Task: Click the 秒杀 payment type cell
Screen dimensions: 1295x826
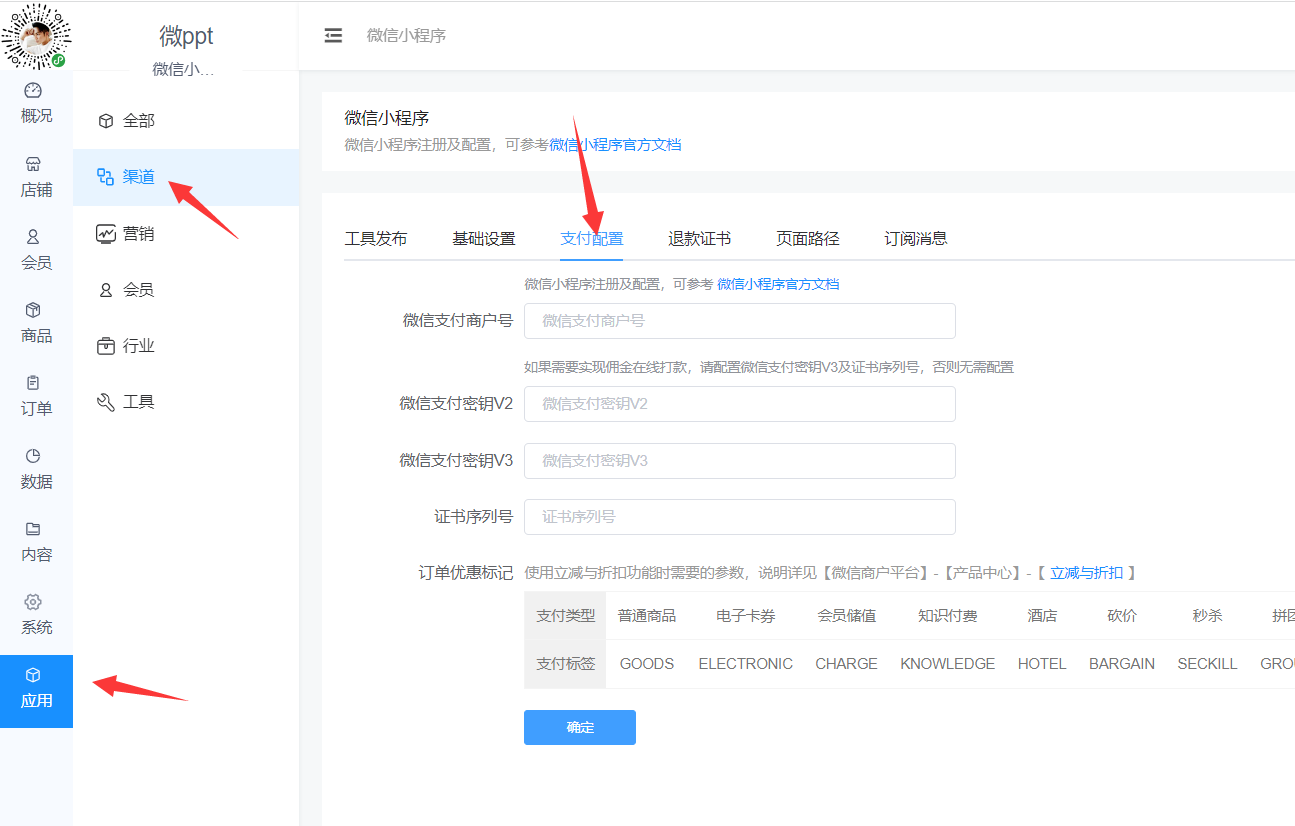Action: coord(1207,616)
